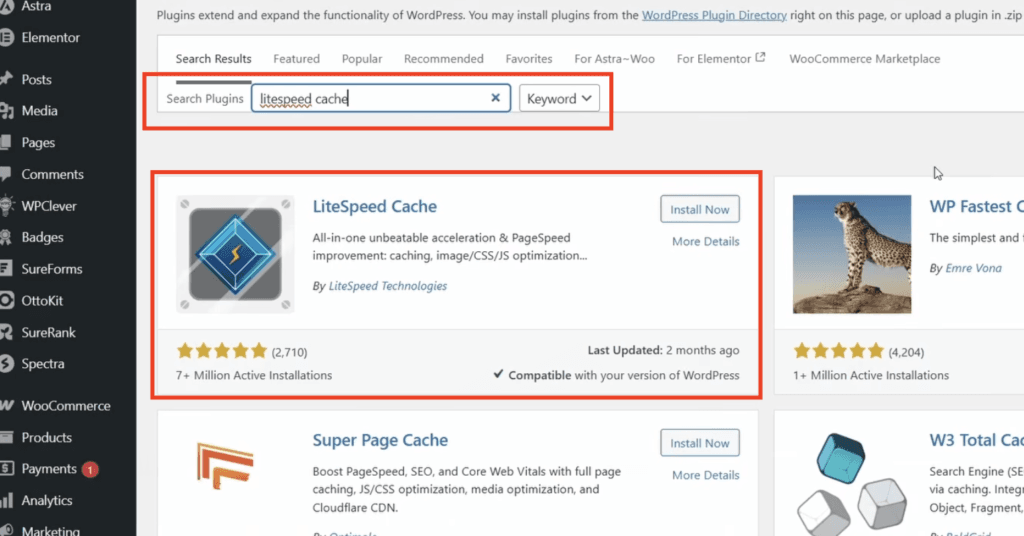Screen dimensions: 1024x536
Task: Open W3 Total Cache title link
Action: (x=976, y=440)
